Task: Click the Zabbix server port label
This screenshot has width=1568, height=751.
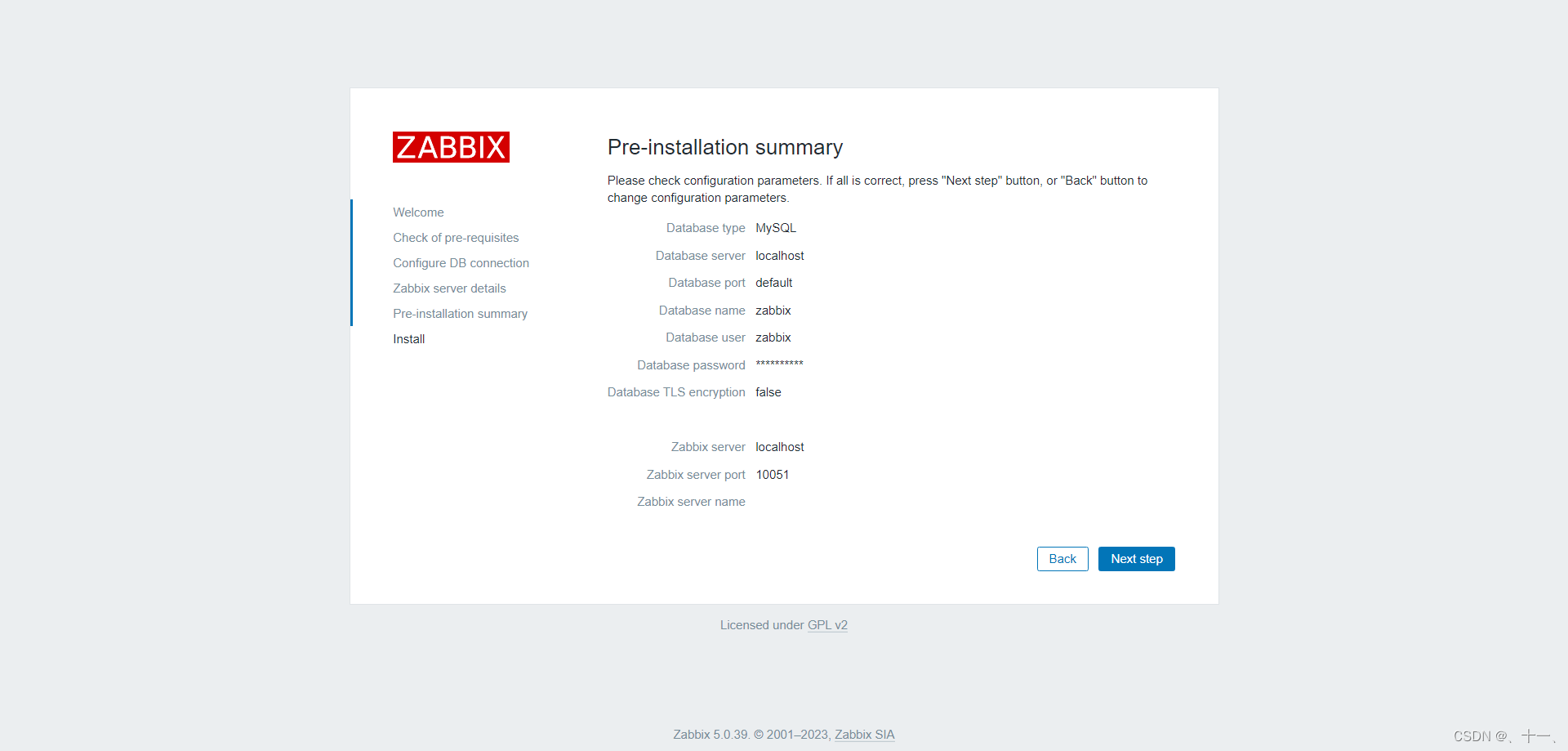Action: tap(696, 475)
